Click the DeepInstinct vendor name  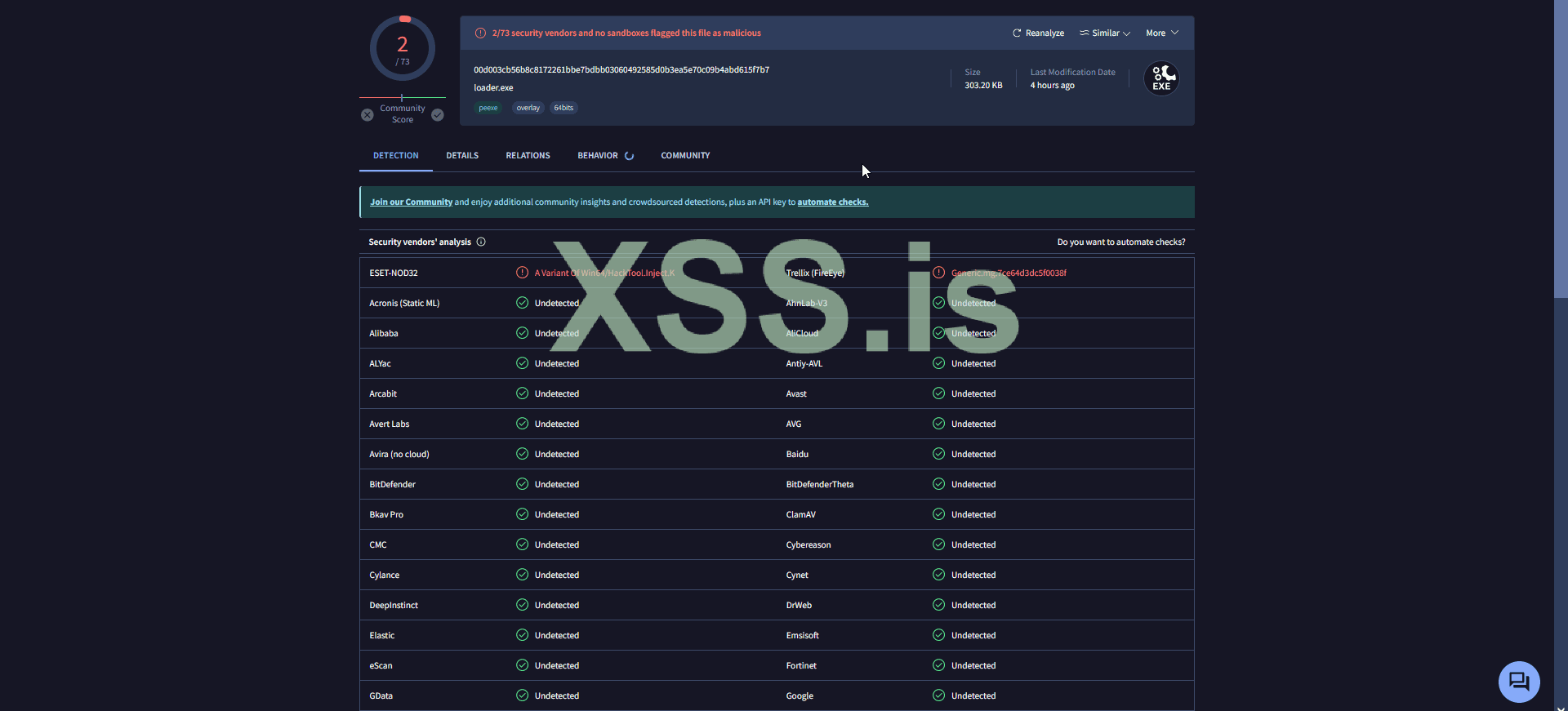coord(394,605)
